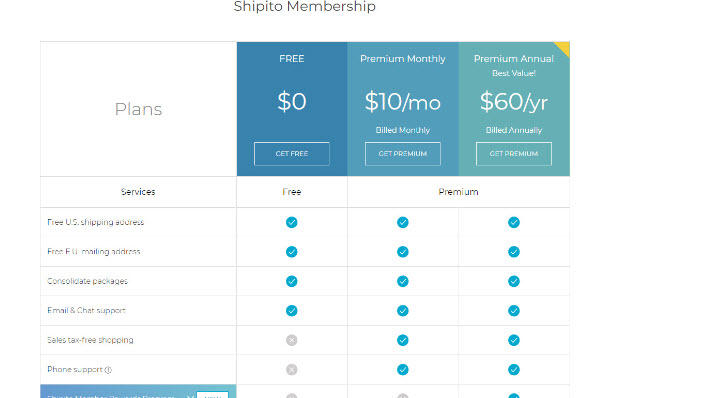
Task: Click the $60/yr price text
Action: pyautogui.click(x=513, y=101)
